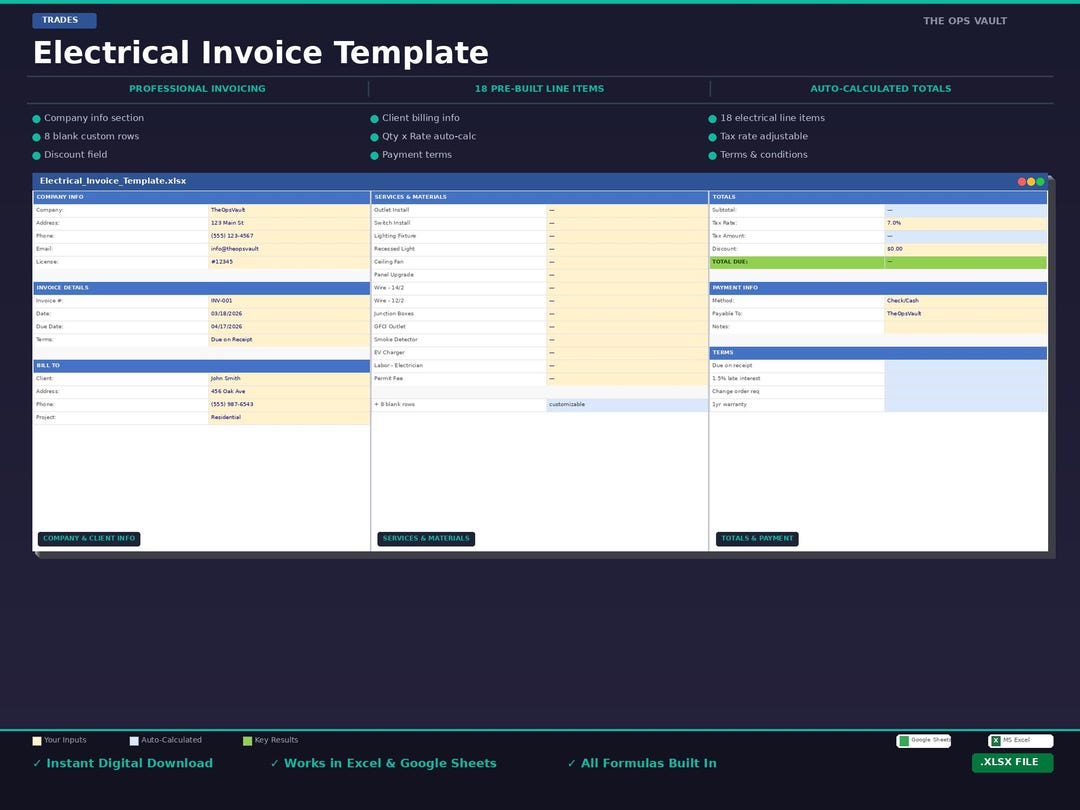Screen dimensions: 1080x810
Task: Select the '456 Oak Ave' address cell
Action: tap(289, 392)
